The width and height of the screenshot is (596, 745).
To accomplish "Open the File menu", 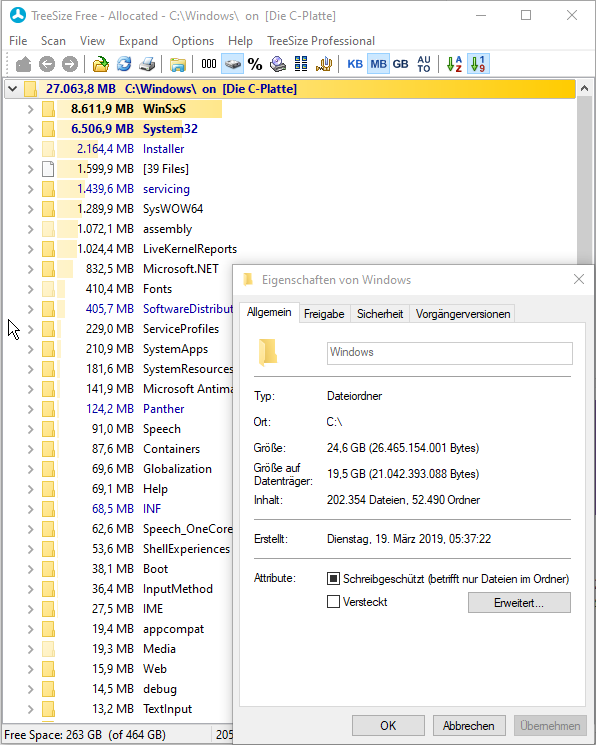I will (x=18, y=41).
